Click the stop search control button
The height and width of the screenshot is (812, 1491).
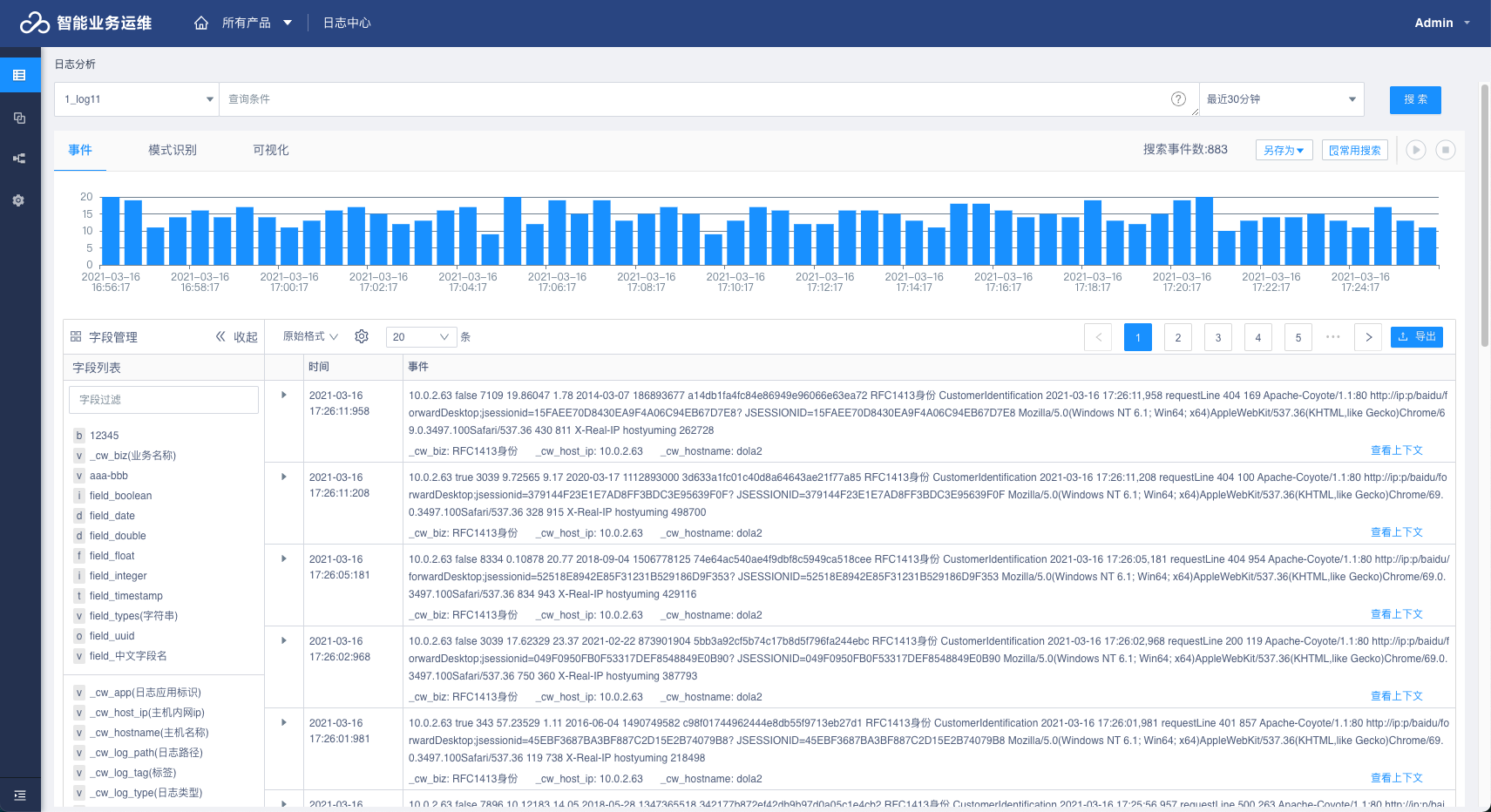pos(1445,150)
